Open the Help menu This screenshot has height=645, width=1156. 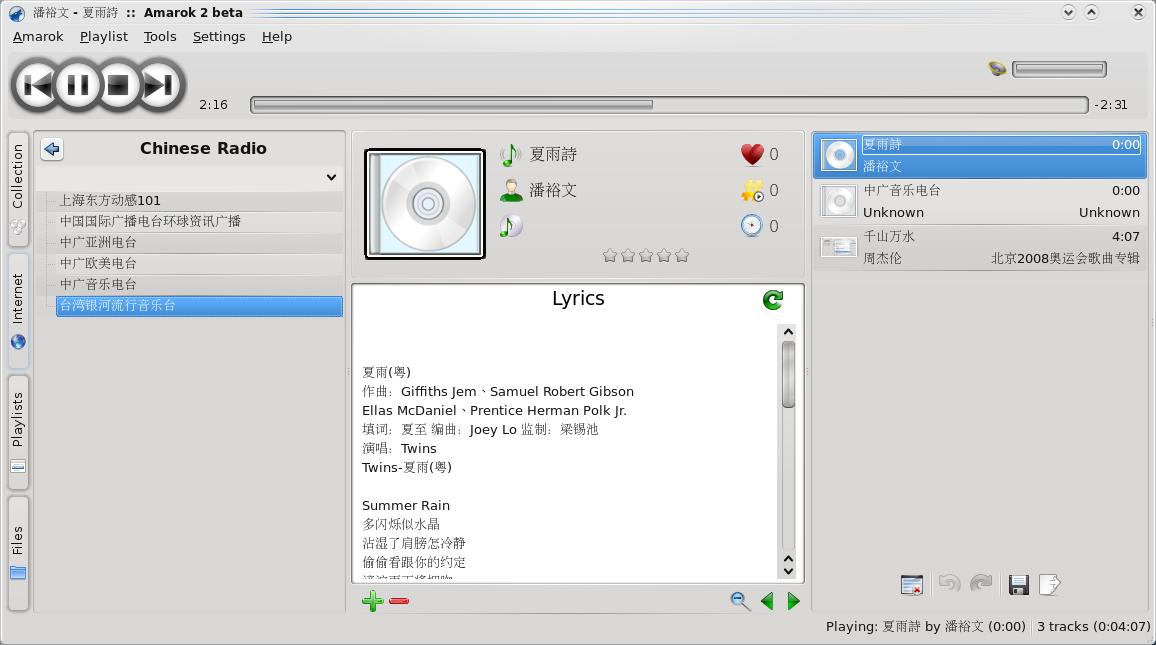276,36
